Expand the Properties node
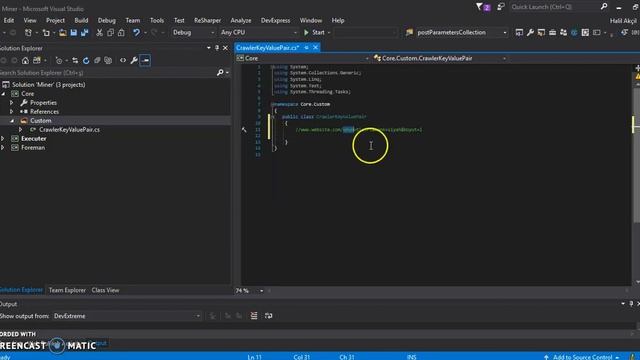 coord(12,103)
